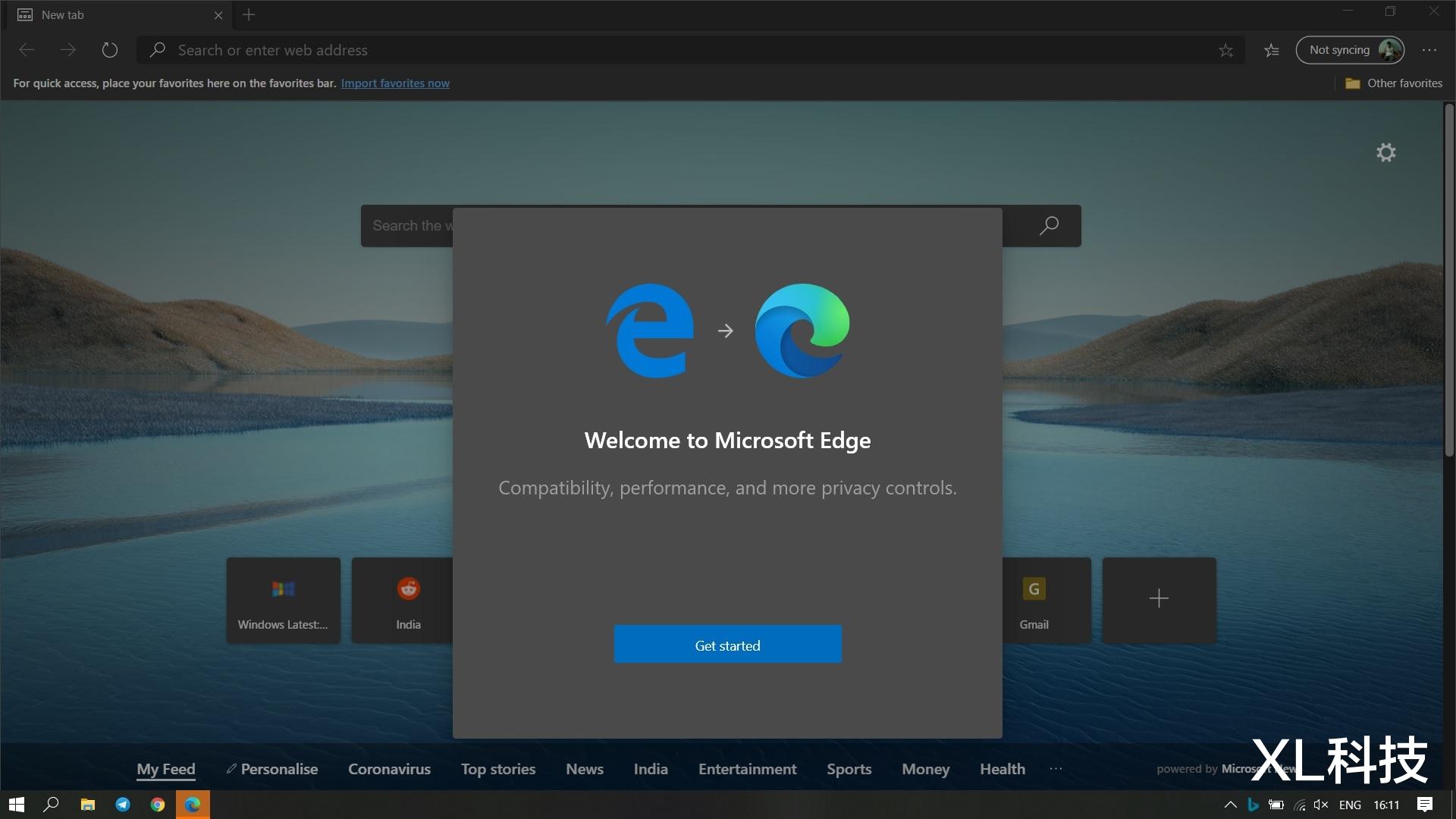Open the India Reddit quick link tile

tap(403, 600)
